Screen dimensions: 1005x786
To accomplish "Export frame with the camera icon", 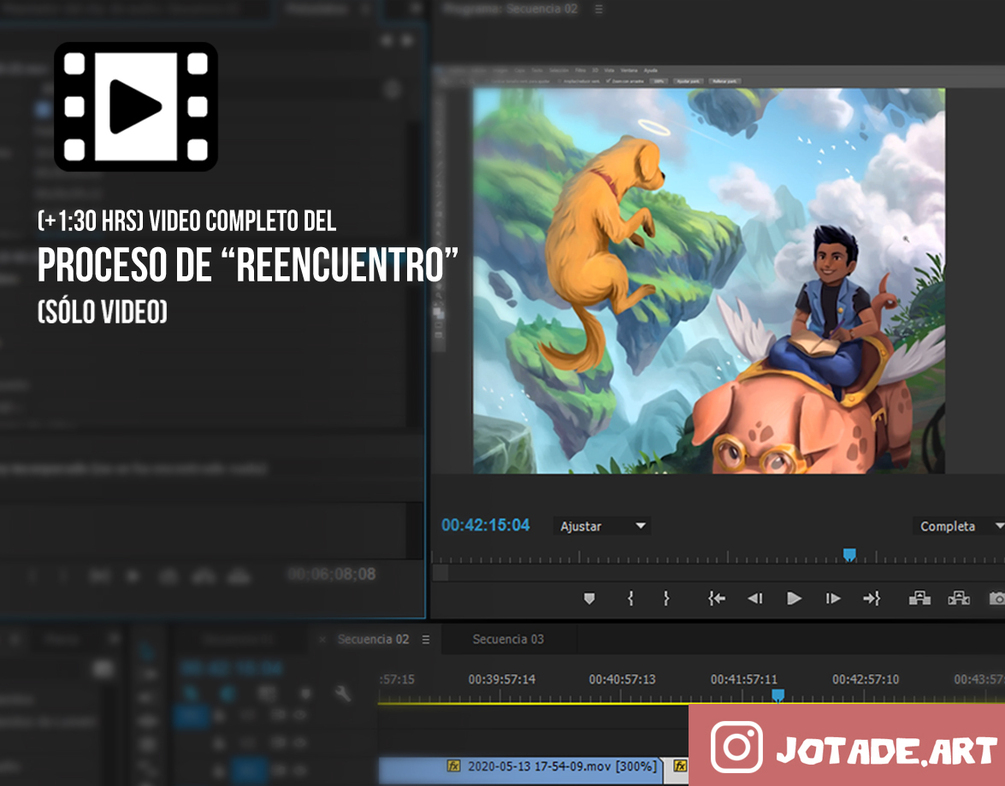I will [x=997, y=598].
